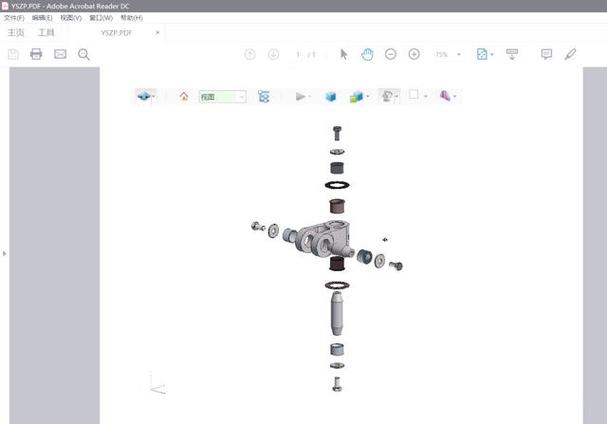This screenshot has height=424, width=607.
Task: Play the 3D animation
Action: coord(300,96)
